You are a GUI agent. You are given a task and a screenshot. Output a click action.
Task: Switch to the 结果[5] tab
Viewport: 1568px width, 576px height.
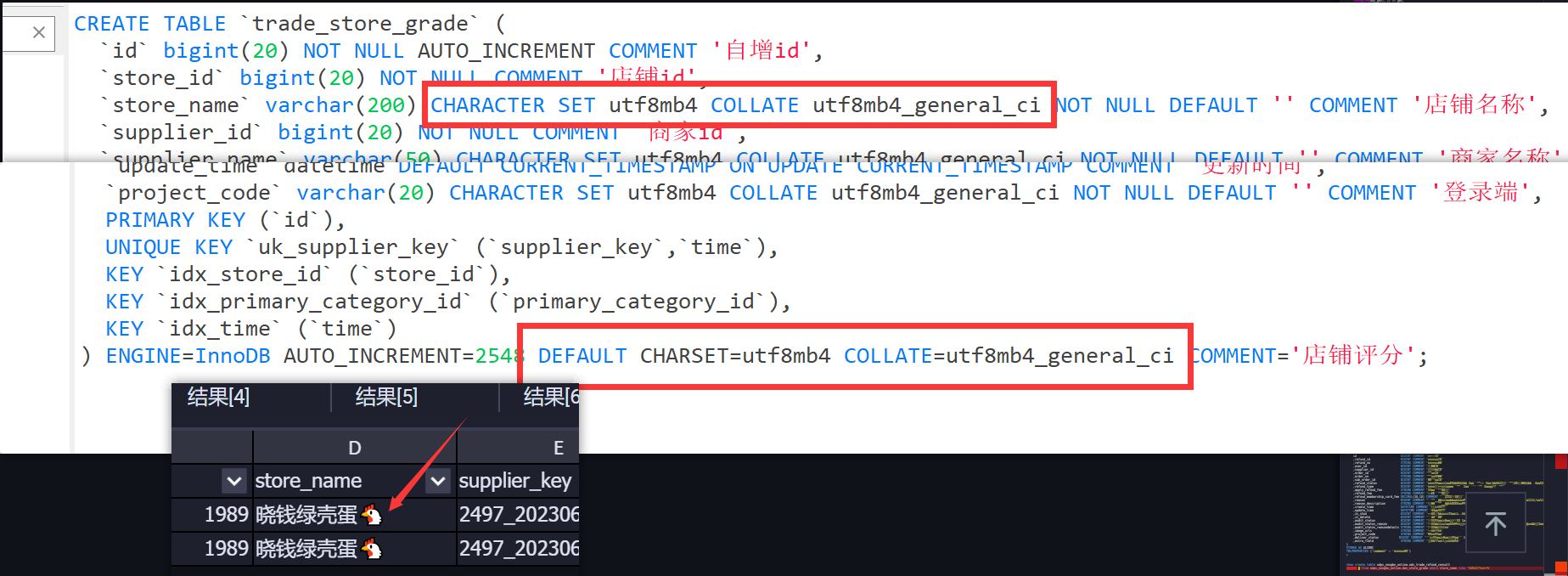[386, 397]
